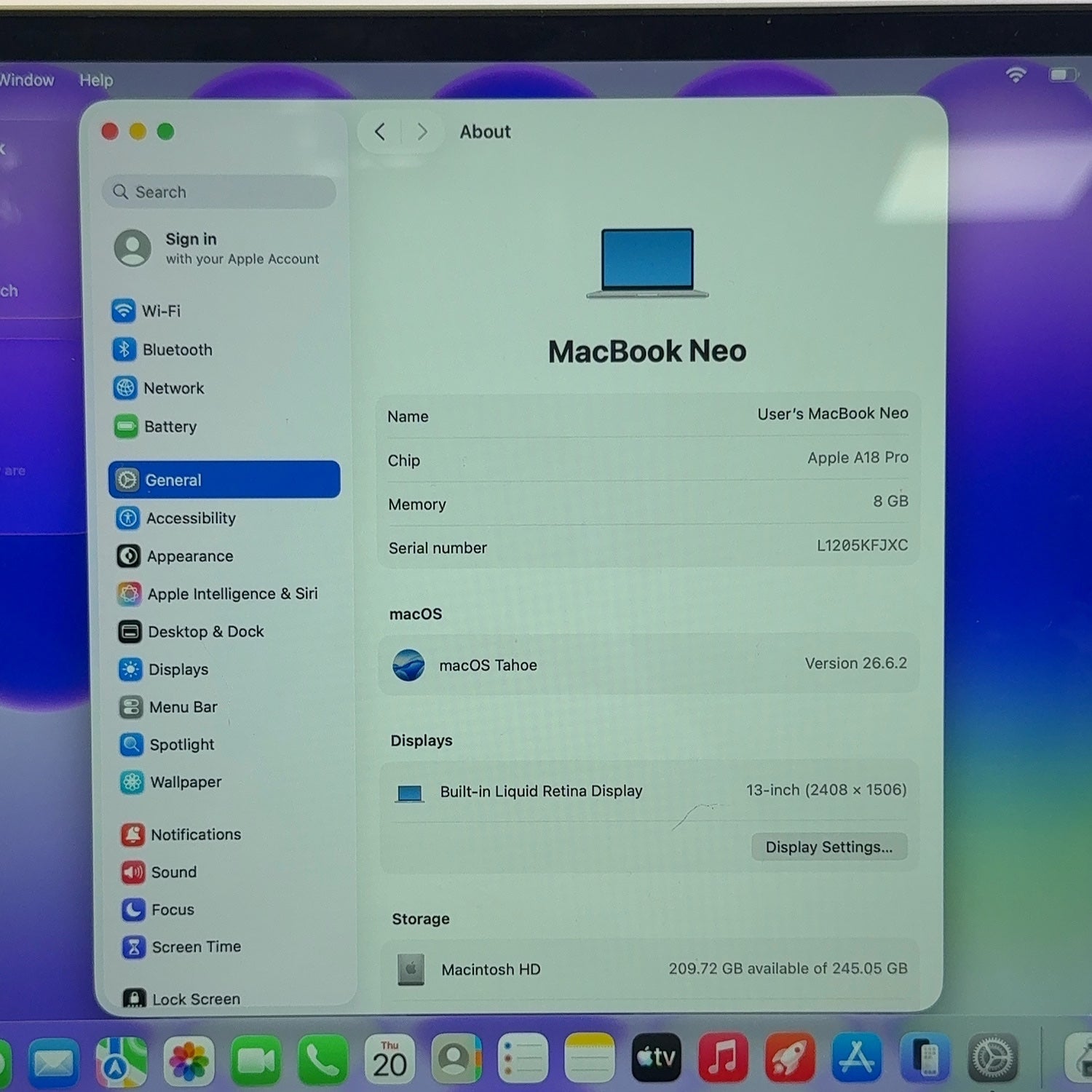The width and height of the screenshot is (1092, 1092).
Task: Open Calendar from the Dock
Action: click(389, 1059)
